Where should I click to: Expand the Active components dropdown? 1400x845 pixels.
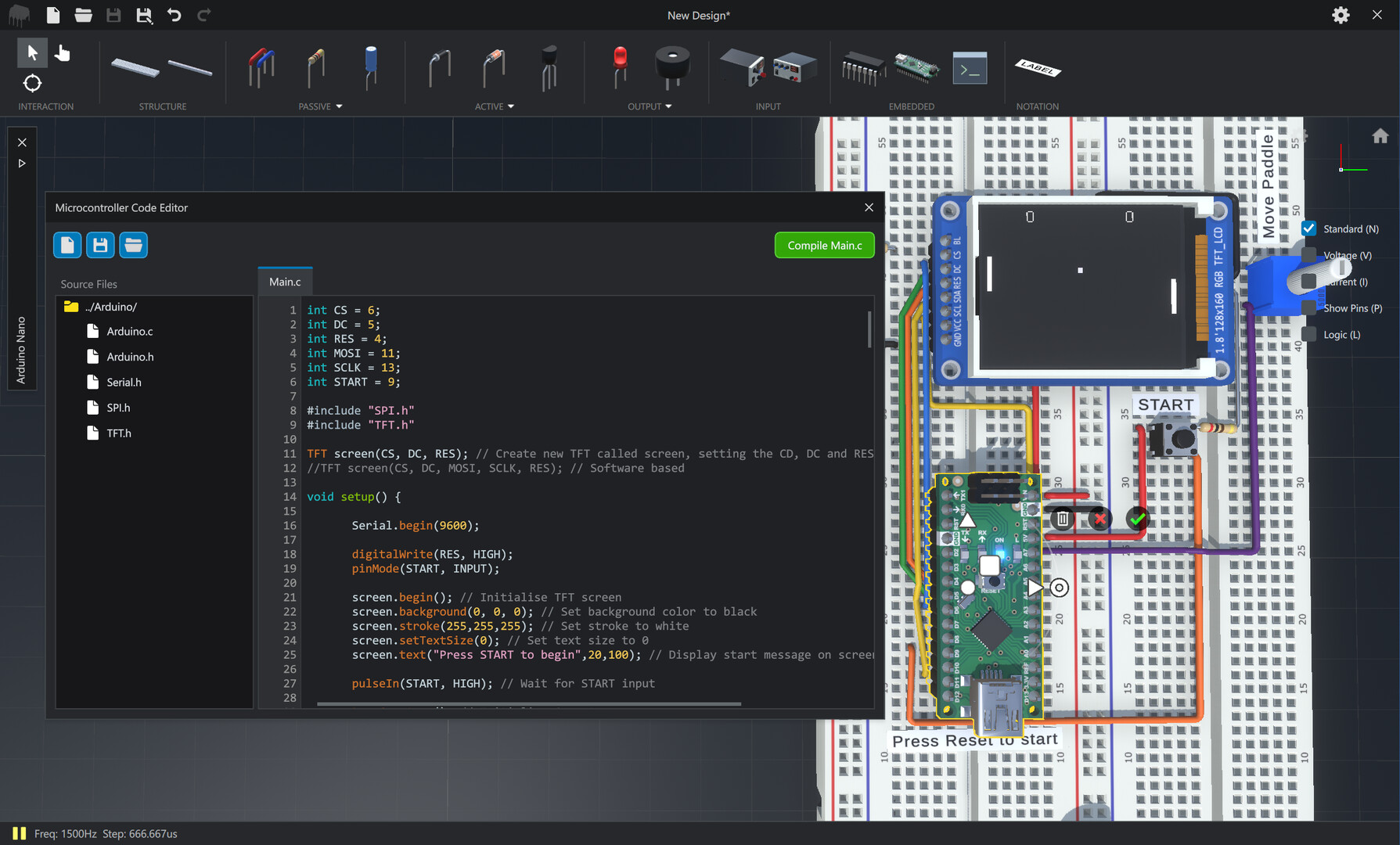pyautogui.click(x=510, y=106)
